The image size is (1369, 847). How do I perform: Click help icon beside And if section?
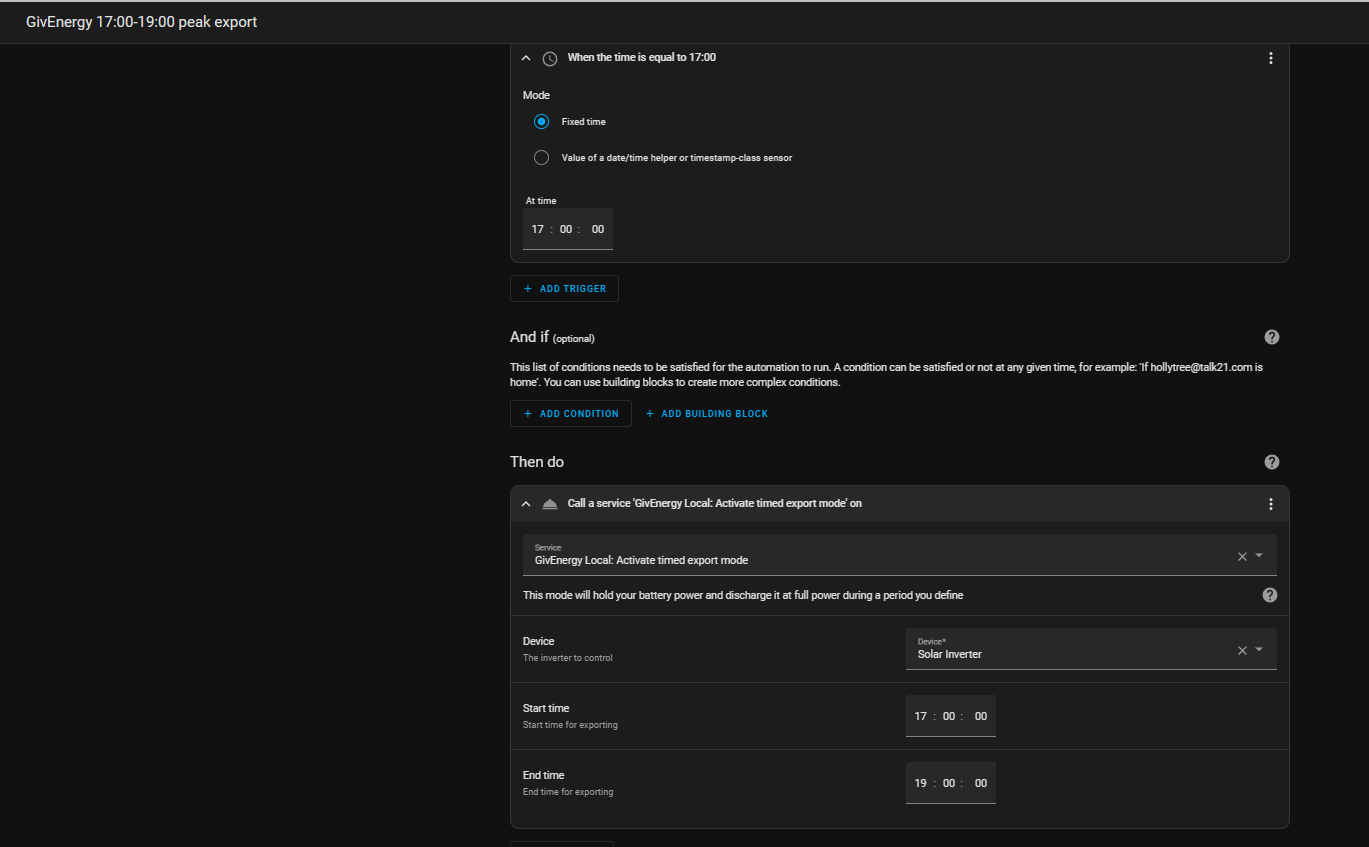(1272, 337)
